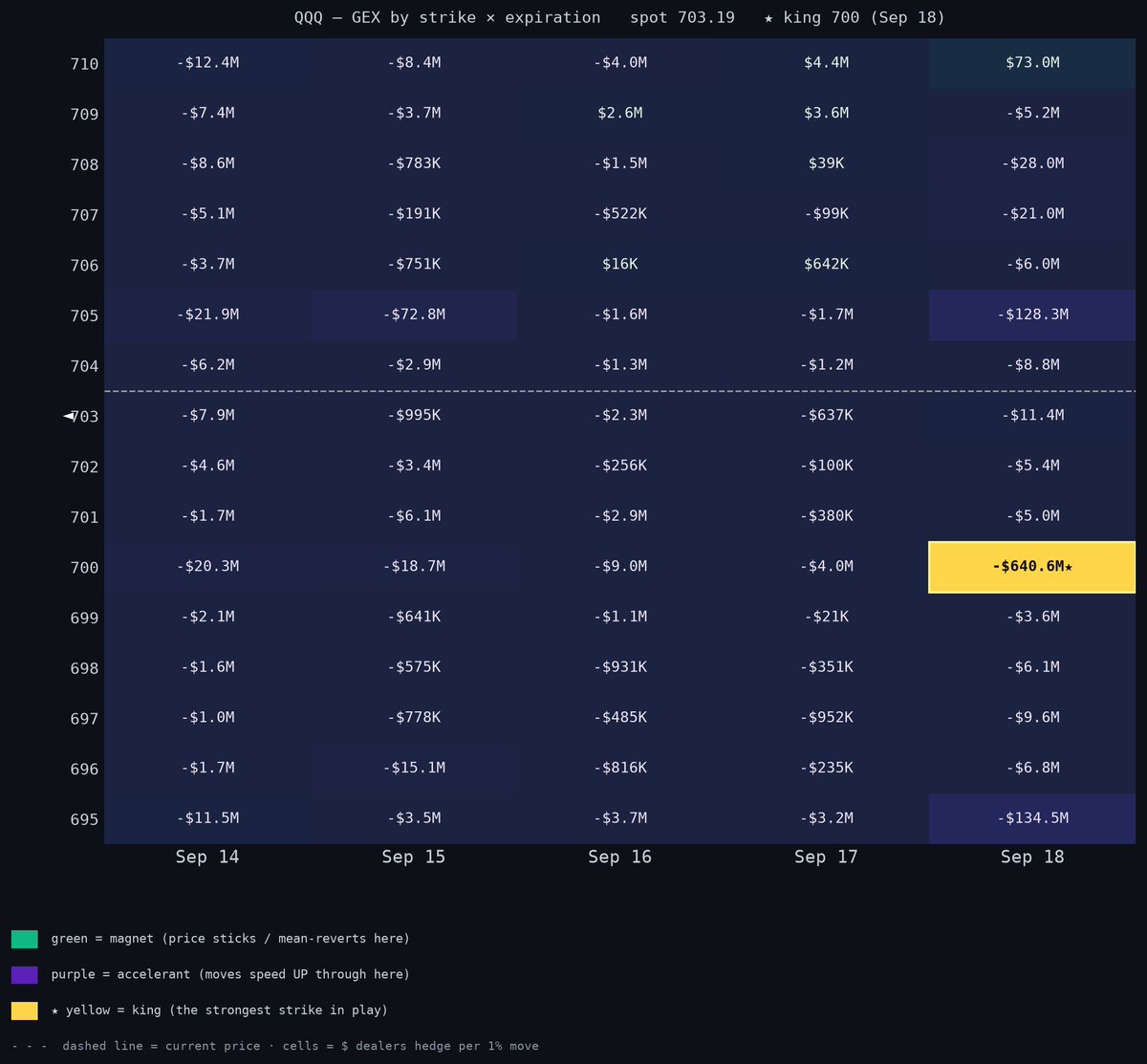The height and width of the screenshot is (1064, 1147).
Task: Click the $642K cell at 706 Sep 17
Action: point(827,265)
